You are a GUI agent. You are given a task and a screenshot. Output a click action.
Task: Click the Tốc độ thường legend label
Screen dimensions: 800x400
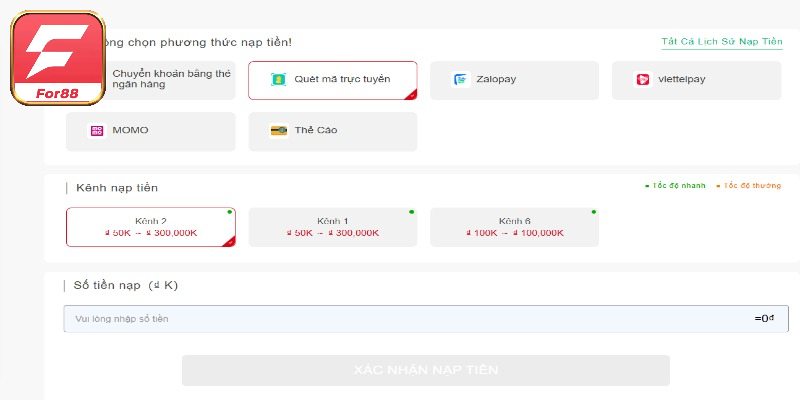[748, 186]
